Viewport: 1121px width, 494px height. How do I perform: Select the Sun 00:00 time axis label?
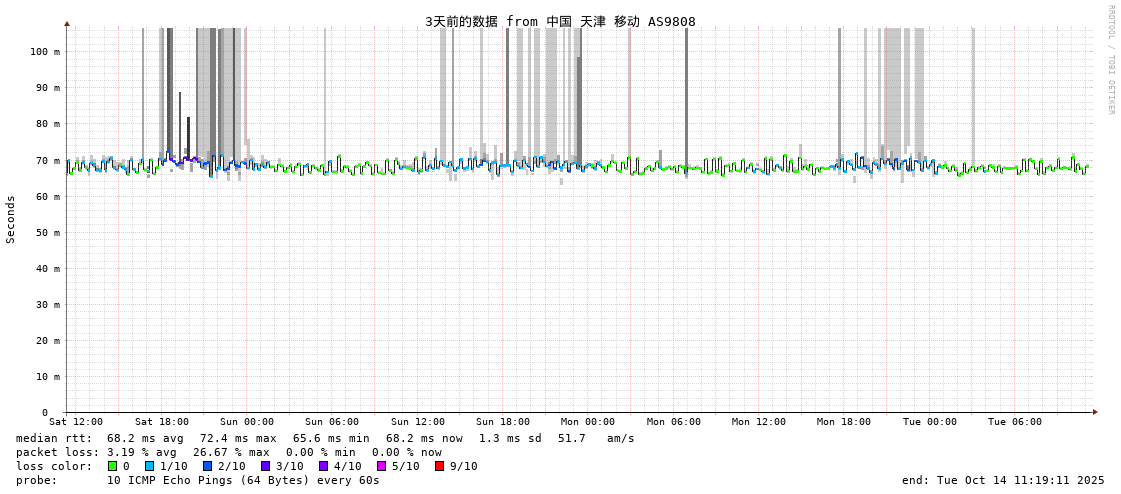[x=247, y=422]
